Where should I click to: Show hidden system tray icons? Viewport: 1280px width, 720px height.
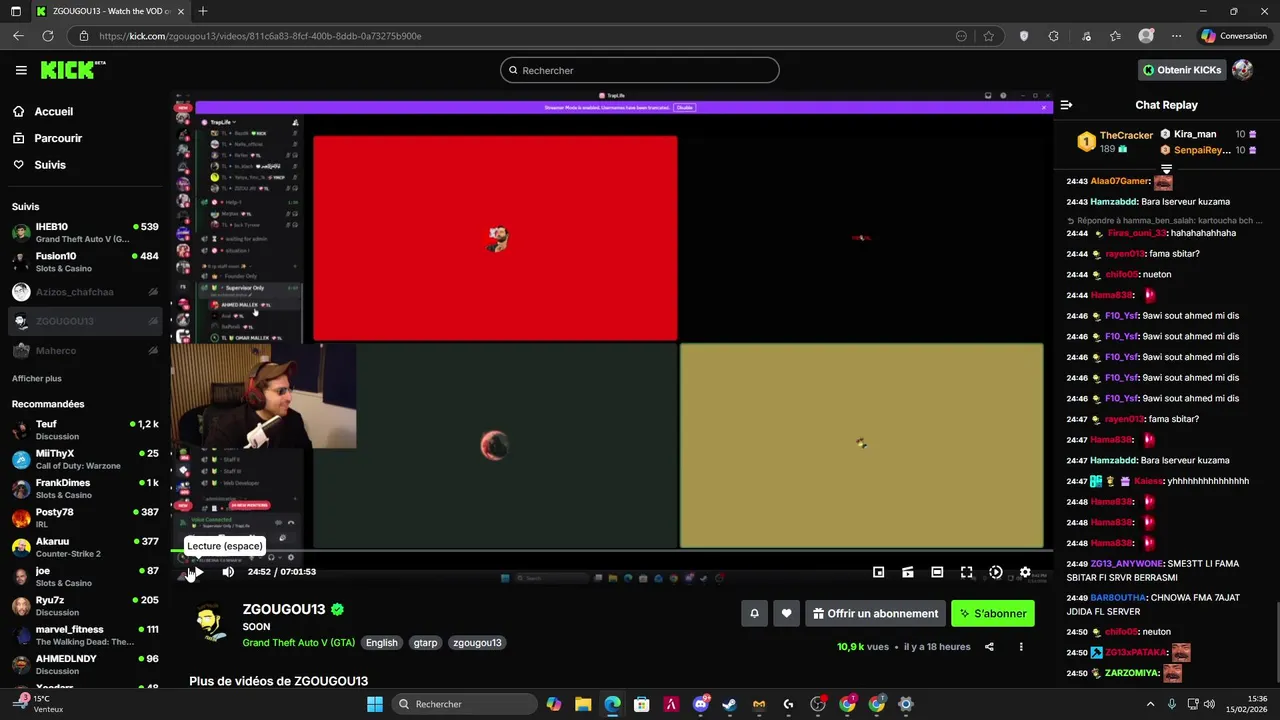click(1150, 704)
